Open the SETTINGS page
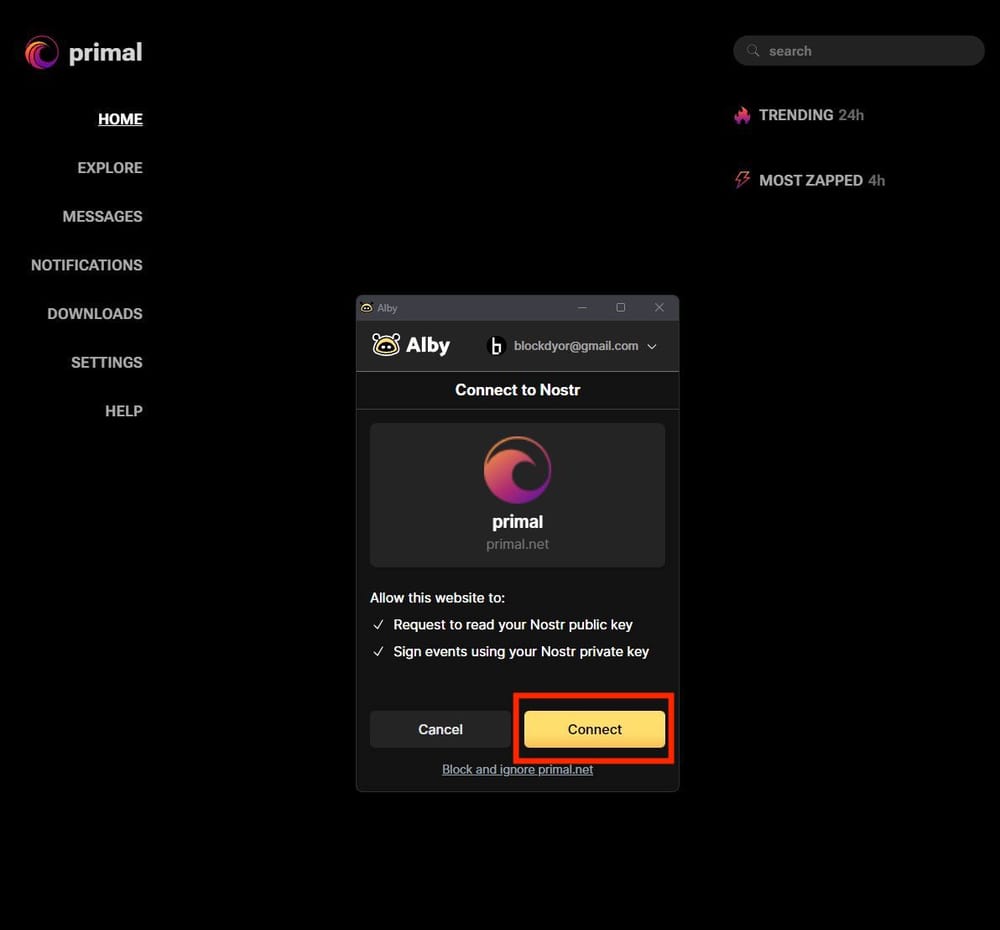 pos(106,362)
